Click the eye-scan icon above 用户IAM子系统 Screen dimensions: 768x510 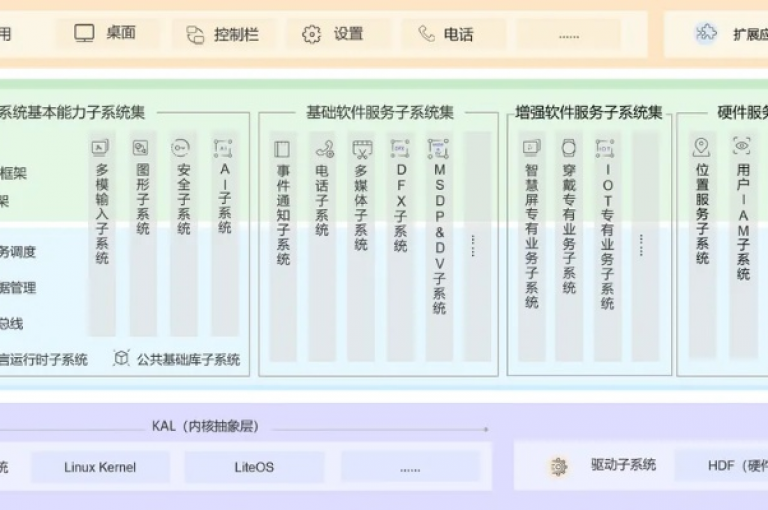pyautogui.click(x=742, y=146)
